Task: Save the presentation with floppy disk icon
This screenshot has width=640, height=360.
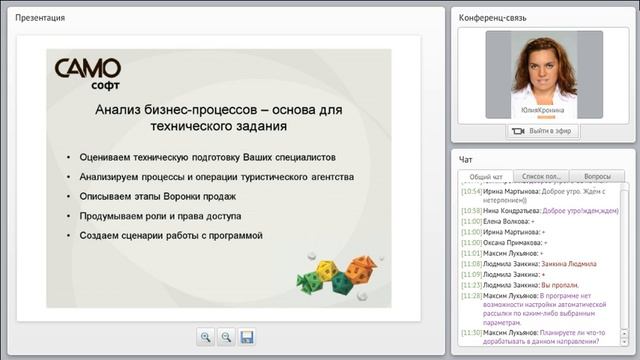Action: [247, 337]
